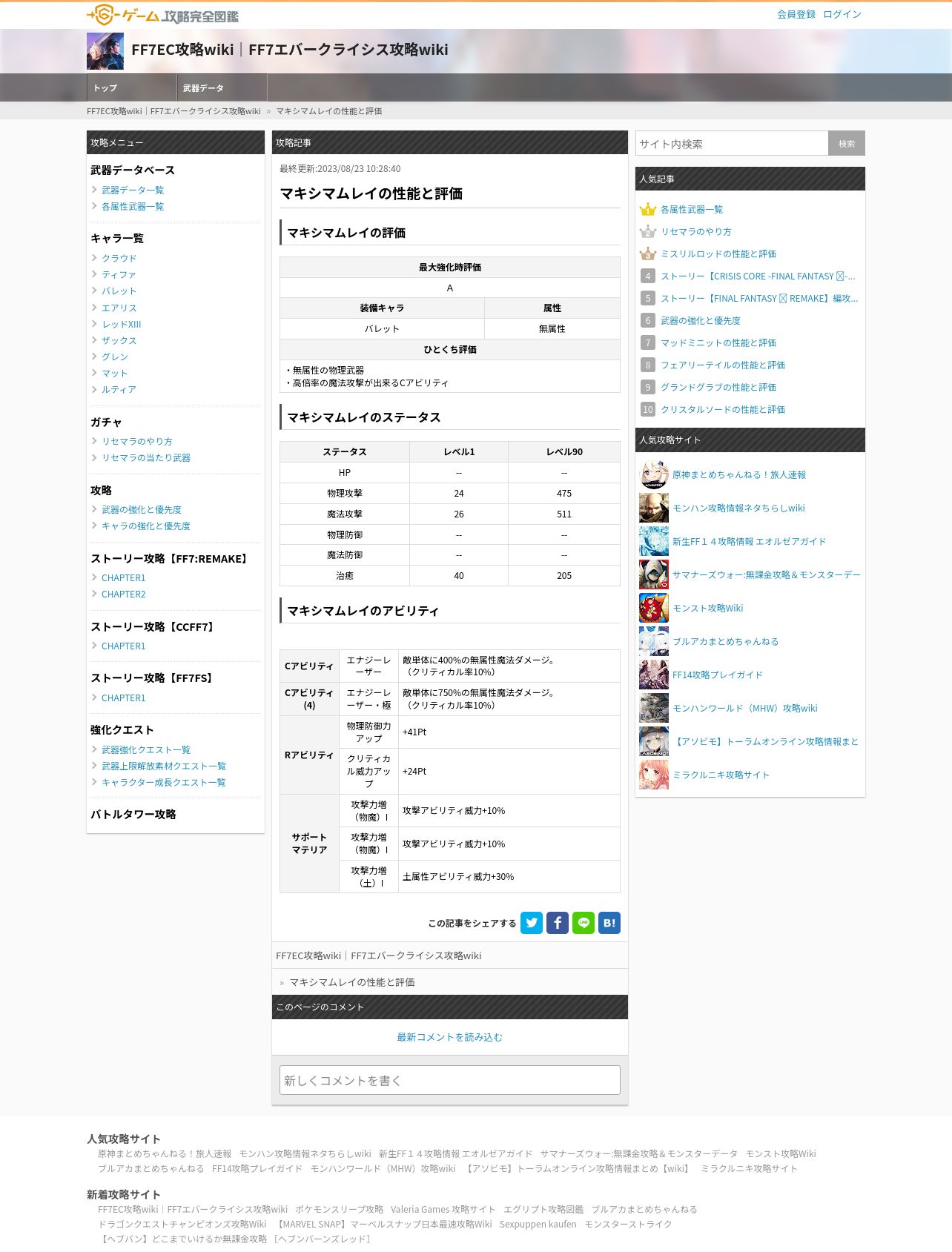The width and height of the screenshot is (952, 1252).
Task: Share article on Hatena Bookmark
Action: pos(609,923)
